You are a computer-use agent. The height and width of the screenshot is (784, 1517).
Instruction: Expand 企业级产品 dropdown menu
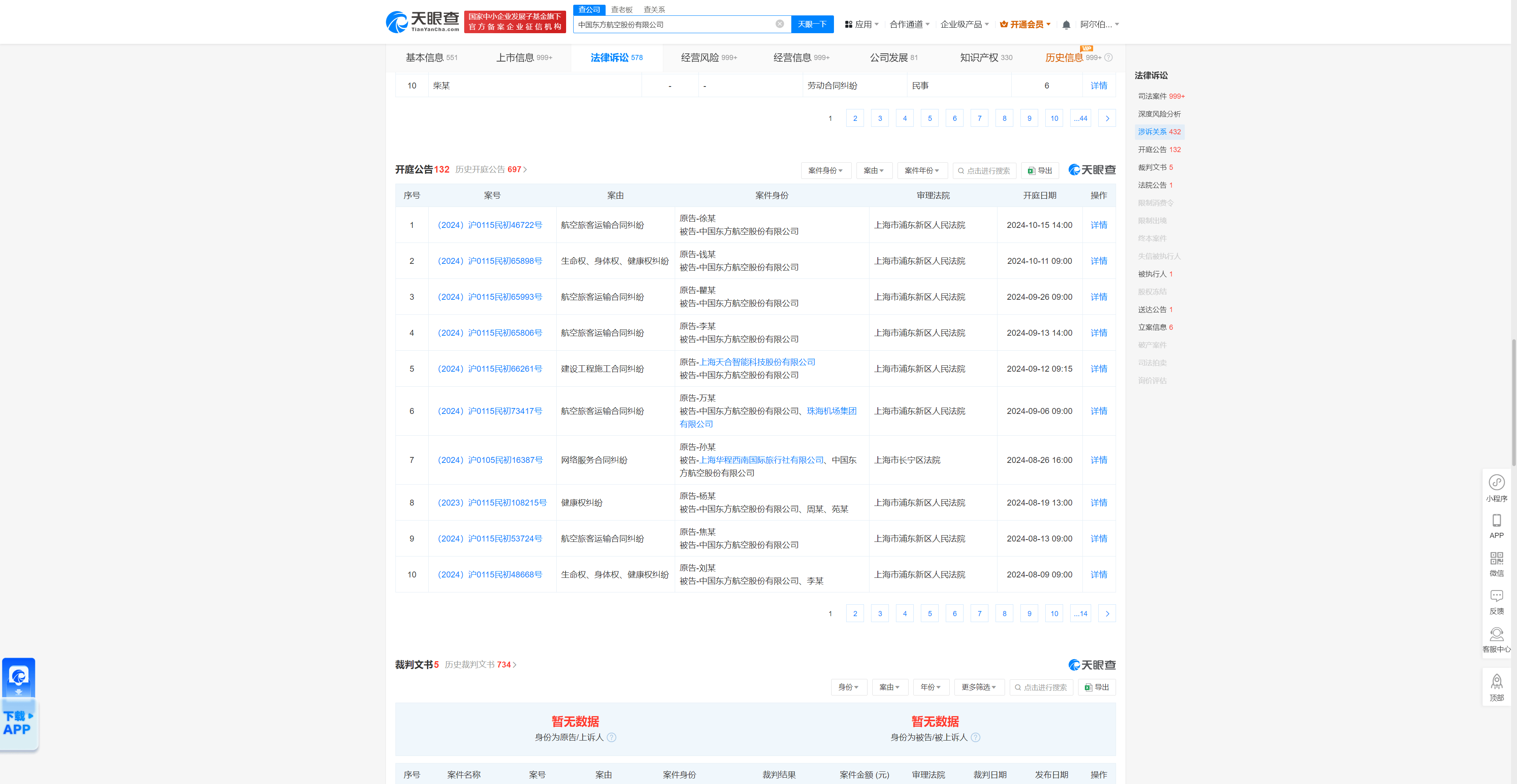pyautogui.click(x=964, y=24)
